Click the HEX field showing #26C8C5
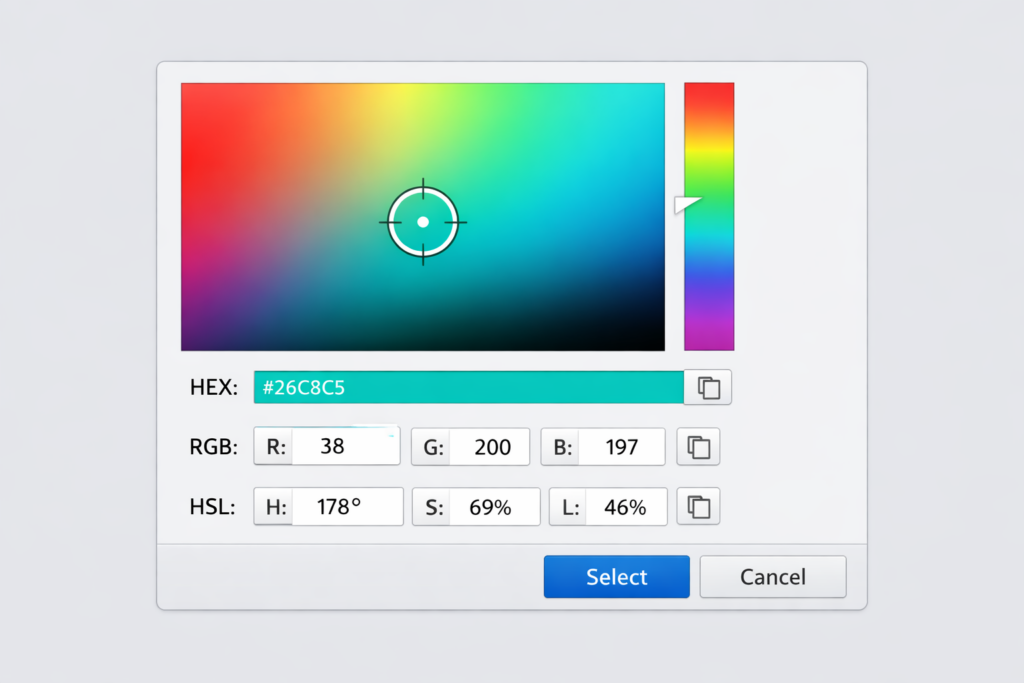This screenshot has width=1024, height=683. 468,388
